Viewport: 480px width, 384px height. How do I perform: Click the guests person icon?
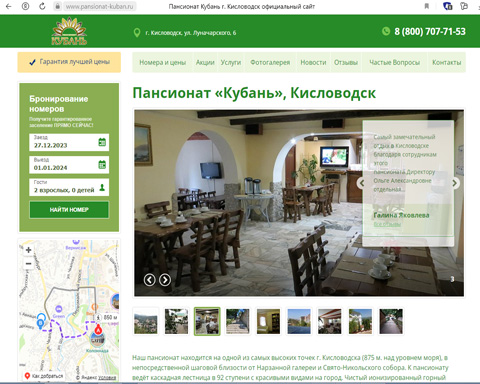(102, 187)
